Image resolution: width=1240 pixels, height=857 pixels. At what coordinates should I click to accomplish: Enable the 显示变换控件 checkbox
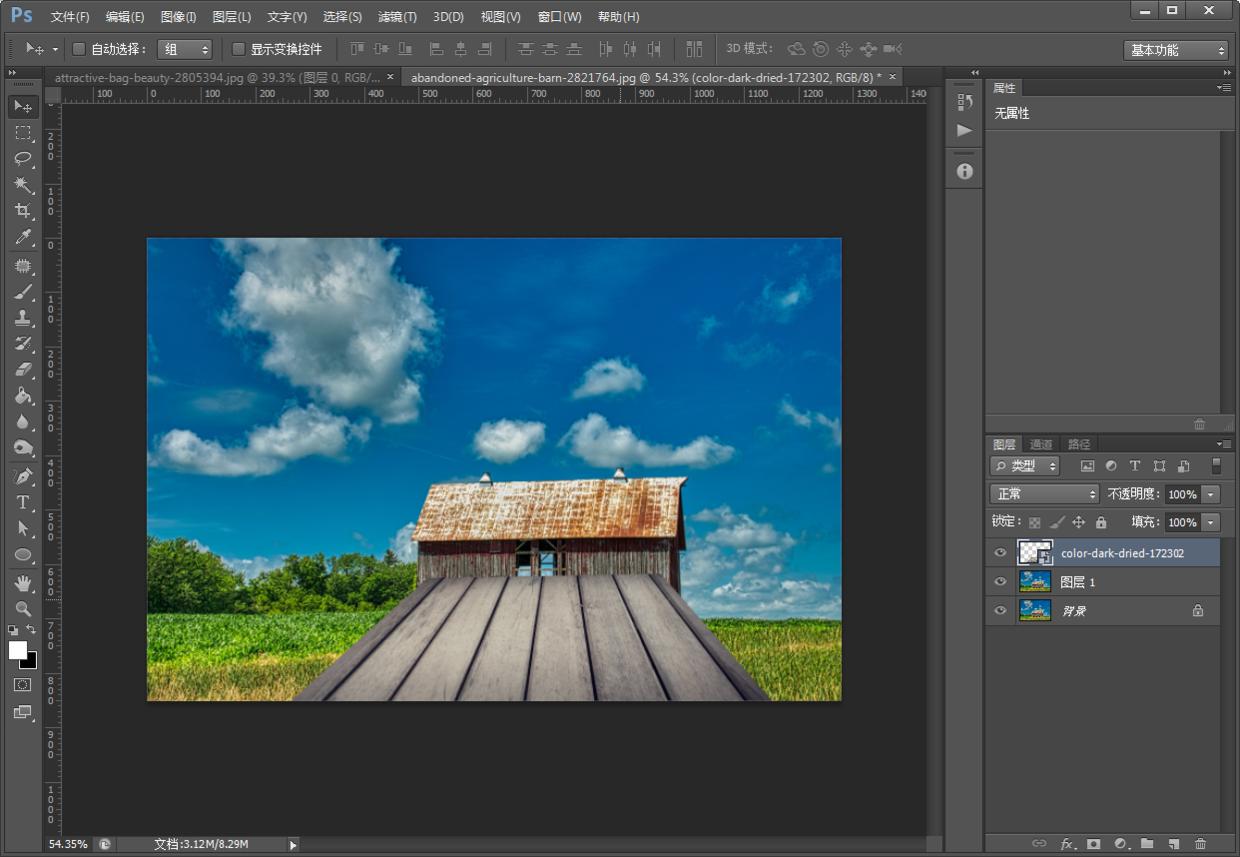(x=238, y=49)
